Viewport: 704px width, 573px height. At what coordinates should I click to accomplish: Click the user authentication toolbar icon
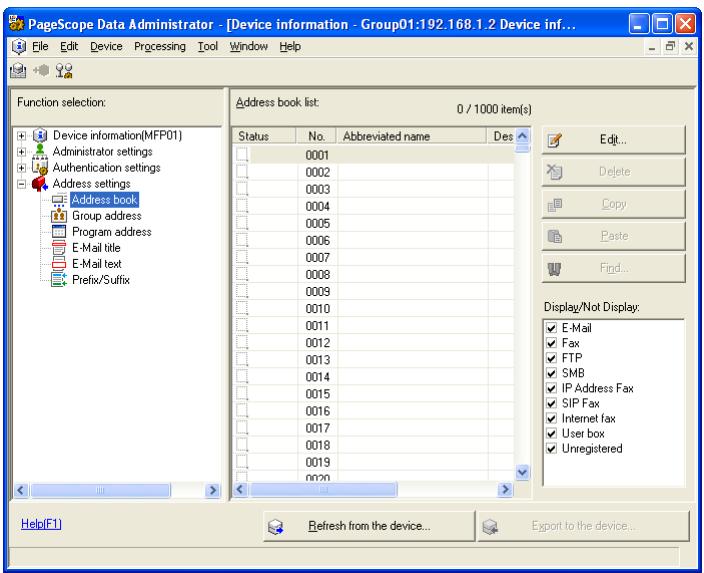tap(64, 71)
